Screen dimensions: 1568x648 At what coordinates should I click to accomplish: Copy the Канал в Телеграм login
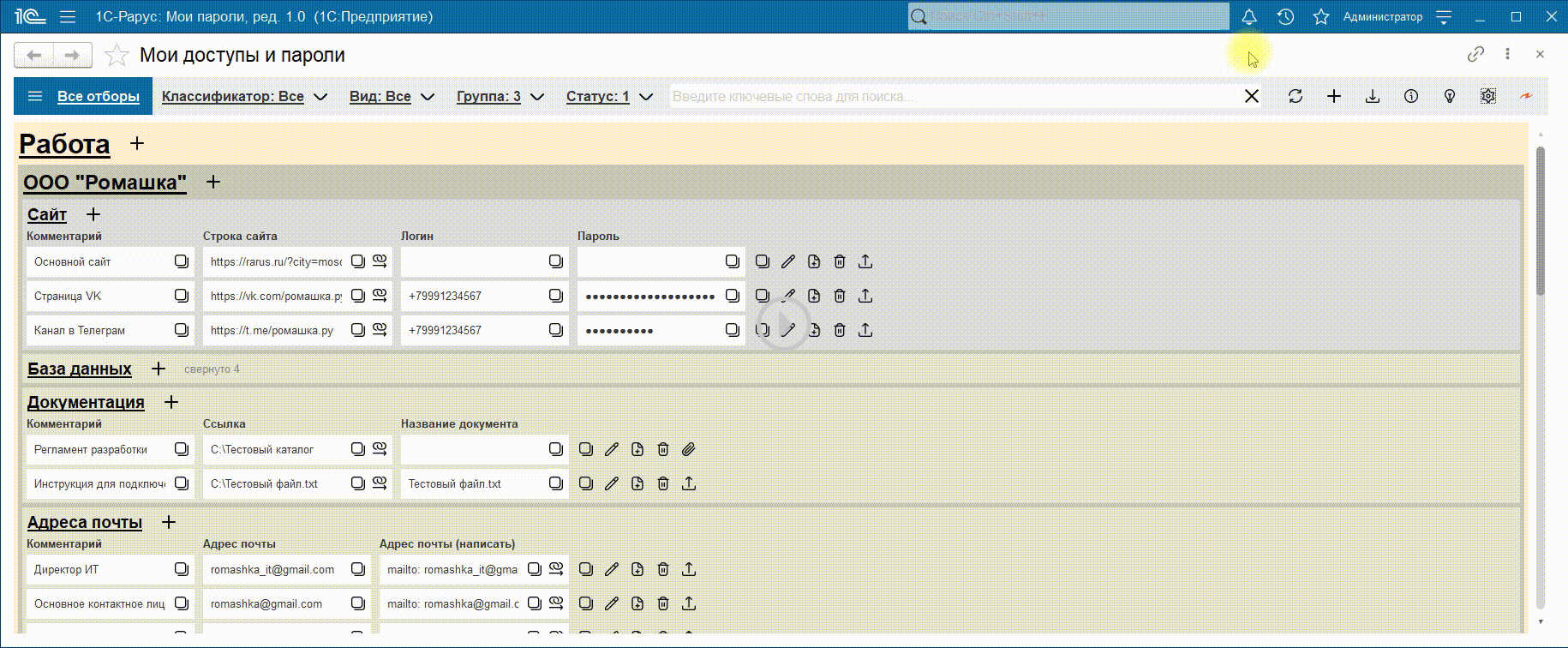(555, 330)
